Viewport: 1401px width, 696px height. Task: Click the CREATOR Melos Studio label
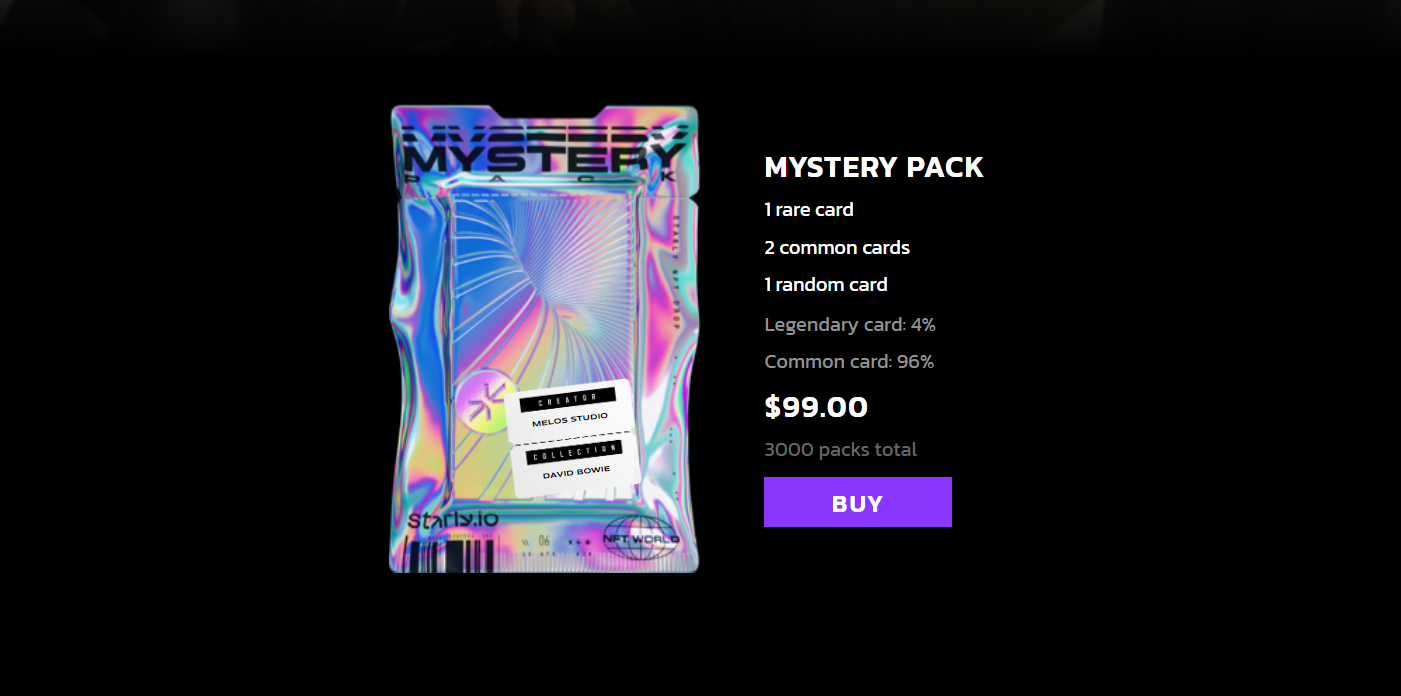pyautogui.click(x=568, y=409)
